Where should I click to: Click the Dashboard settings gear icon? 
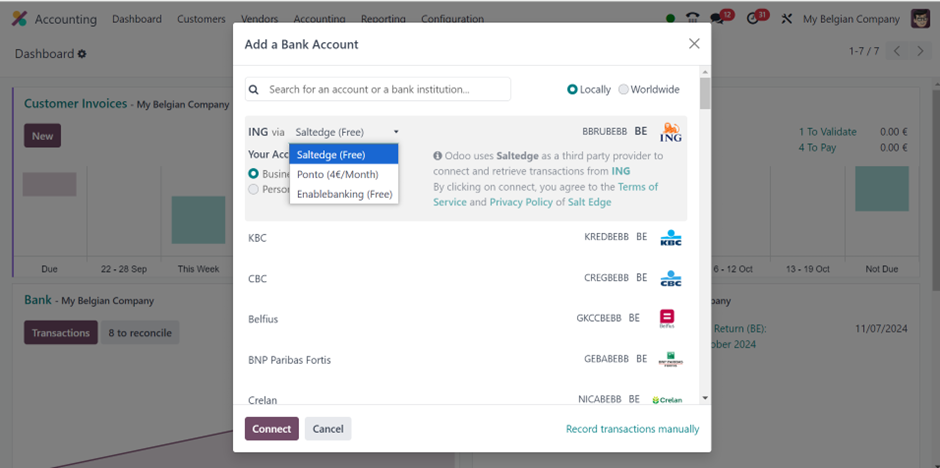[82, 54]
